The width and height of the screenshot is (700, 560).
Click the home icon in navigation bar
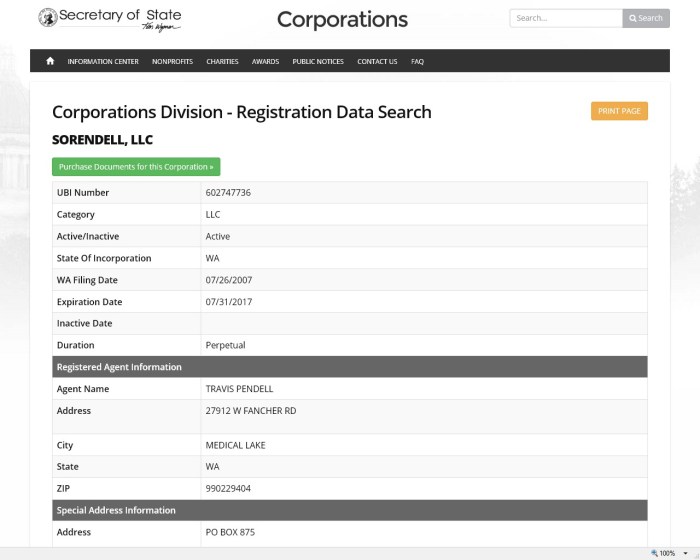[50, 61]
